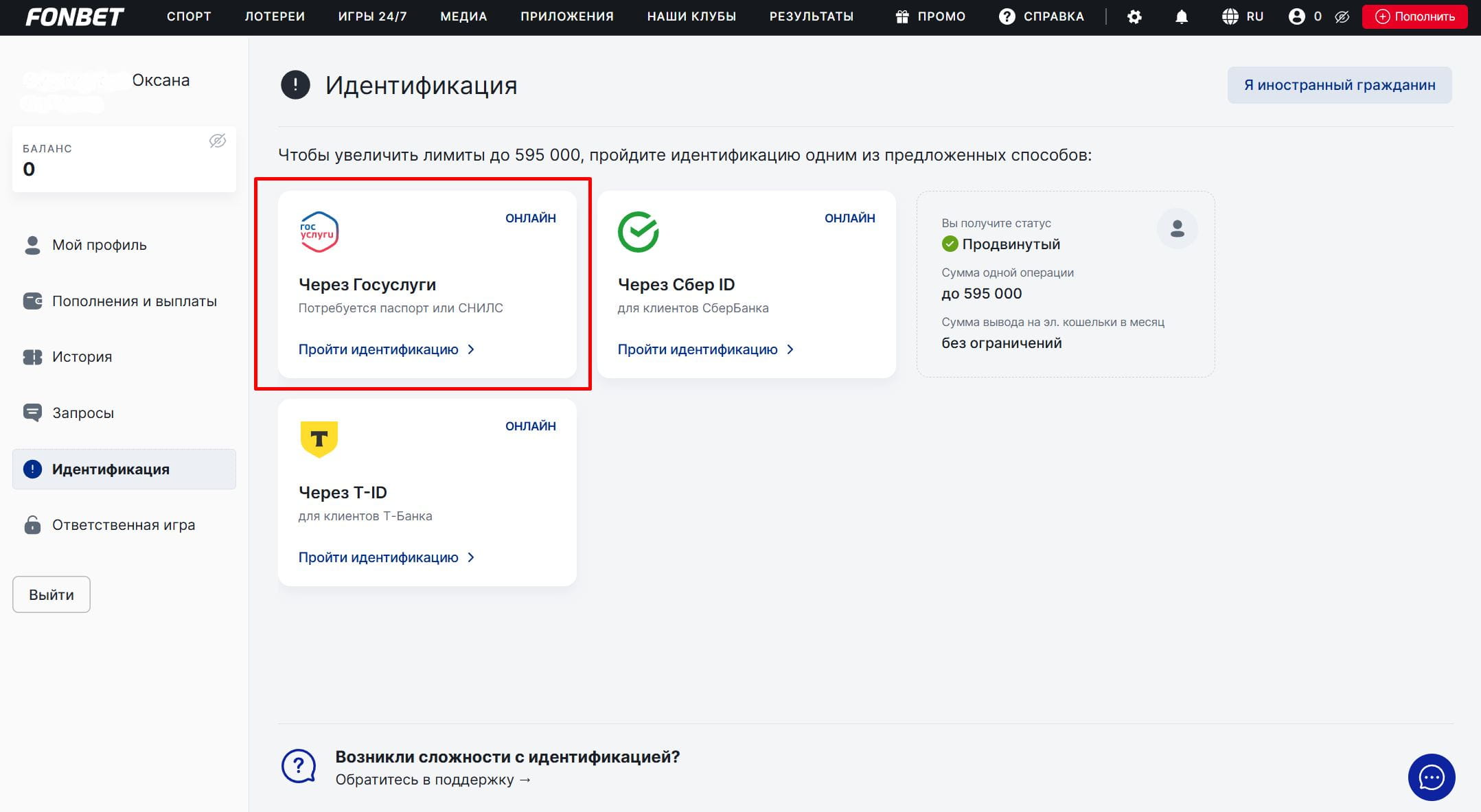
Task: Click green checkmark next to Продвинутый
Action: [x=950, y=244]
